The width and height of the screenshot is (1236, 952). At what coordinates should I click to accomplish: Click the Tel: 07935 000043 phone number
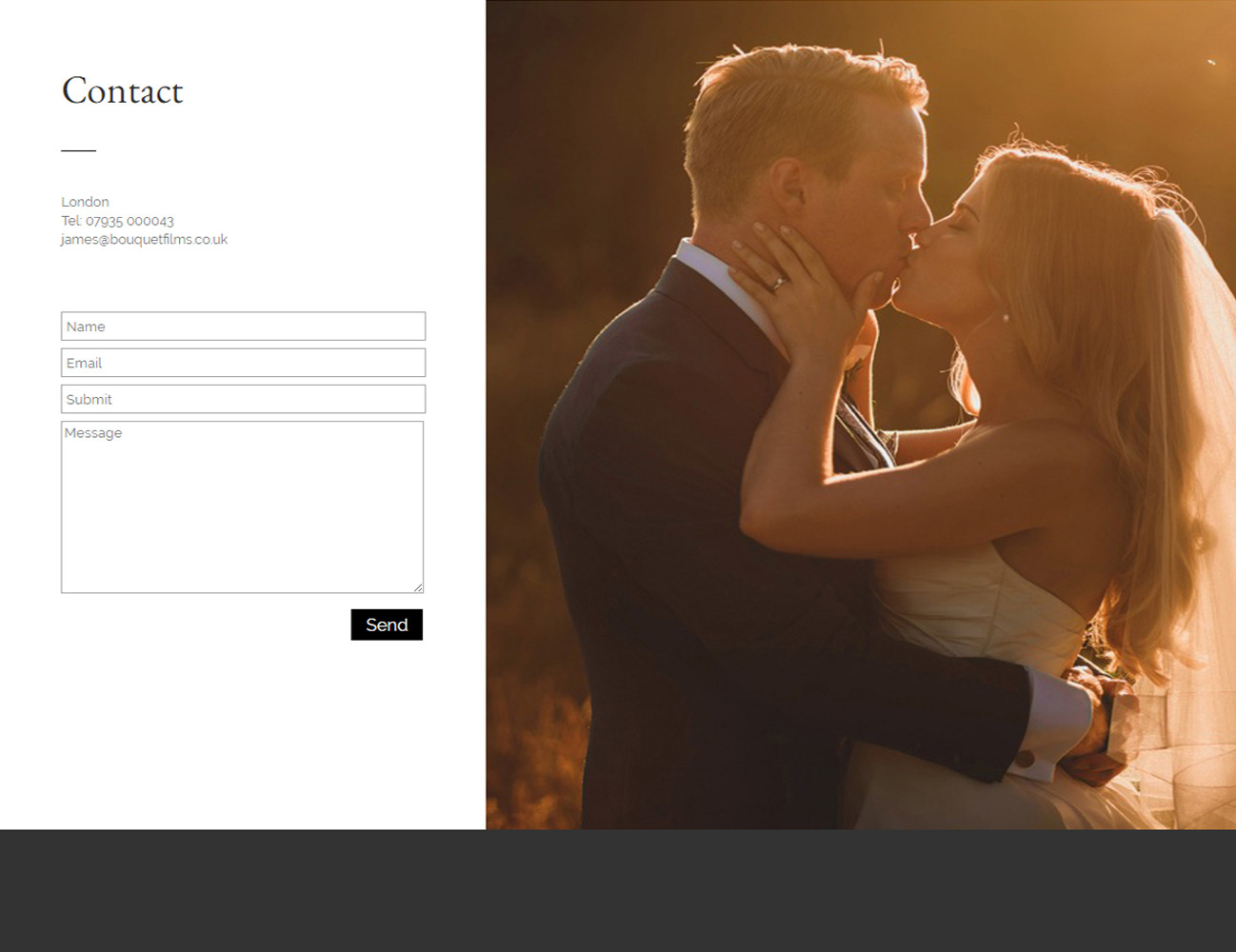click(x=117, y=221)
